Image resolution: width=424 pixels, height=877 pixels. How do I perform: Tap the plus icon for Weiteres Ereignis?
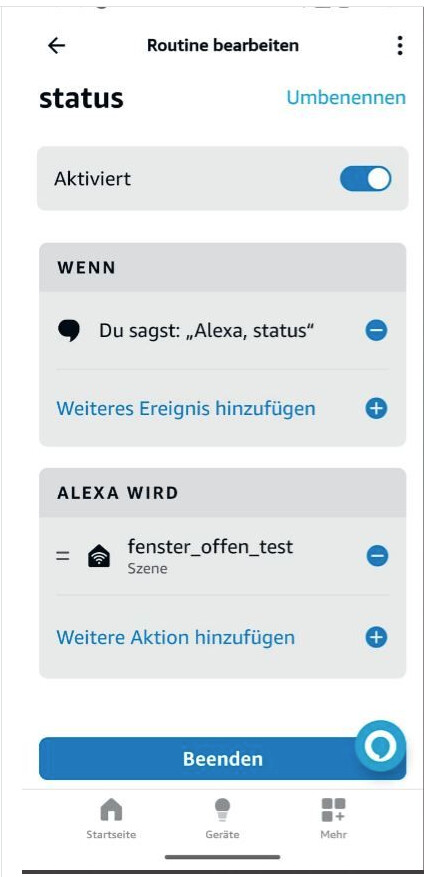(376, 408)
